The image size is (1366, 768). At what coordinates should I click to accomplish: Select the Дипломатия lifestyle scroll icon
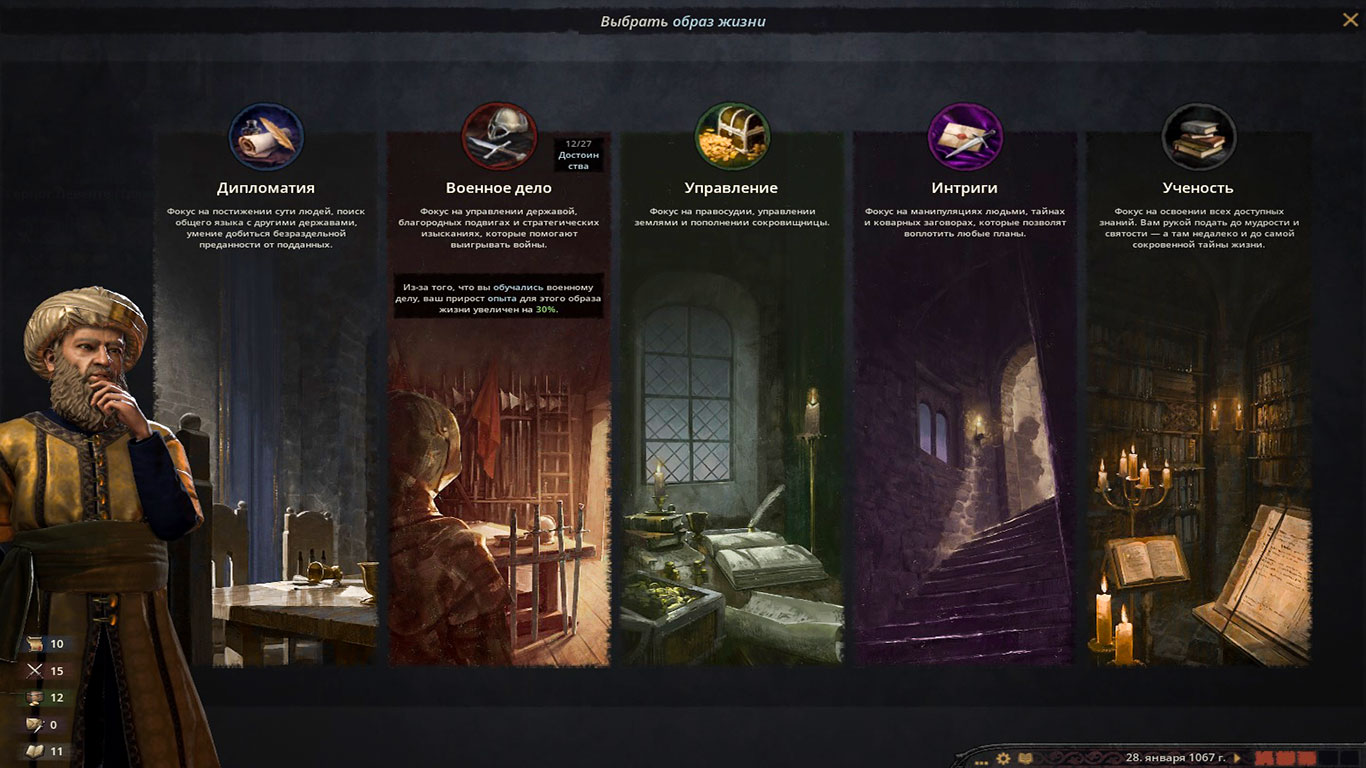click(266, 138)
